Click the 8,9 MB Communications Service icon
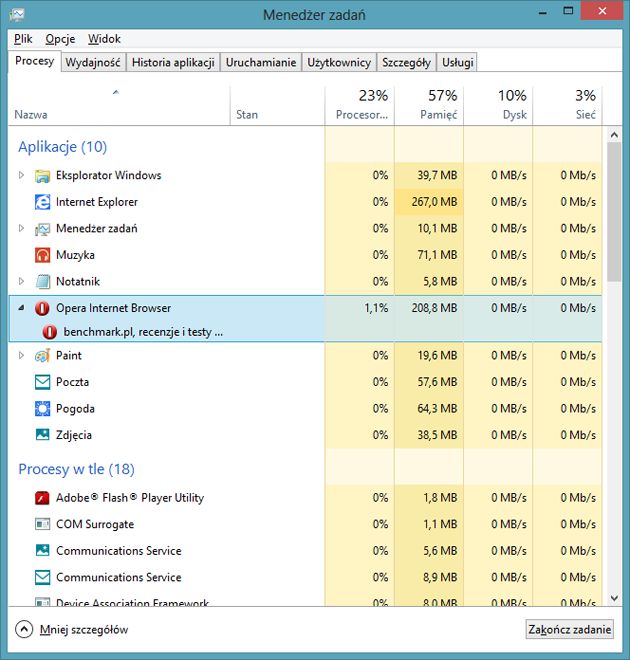The image size is (630, 660). click(x=42, y=578)
